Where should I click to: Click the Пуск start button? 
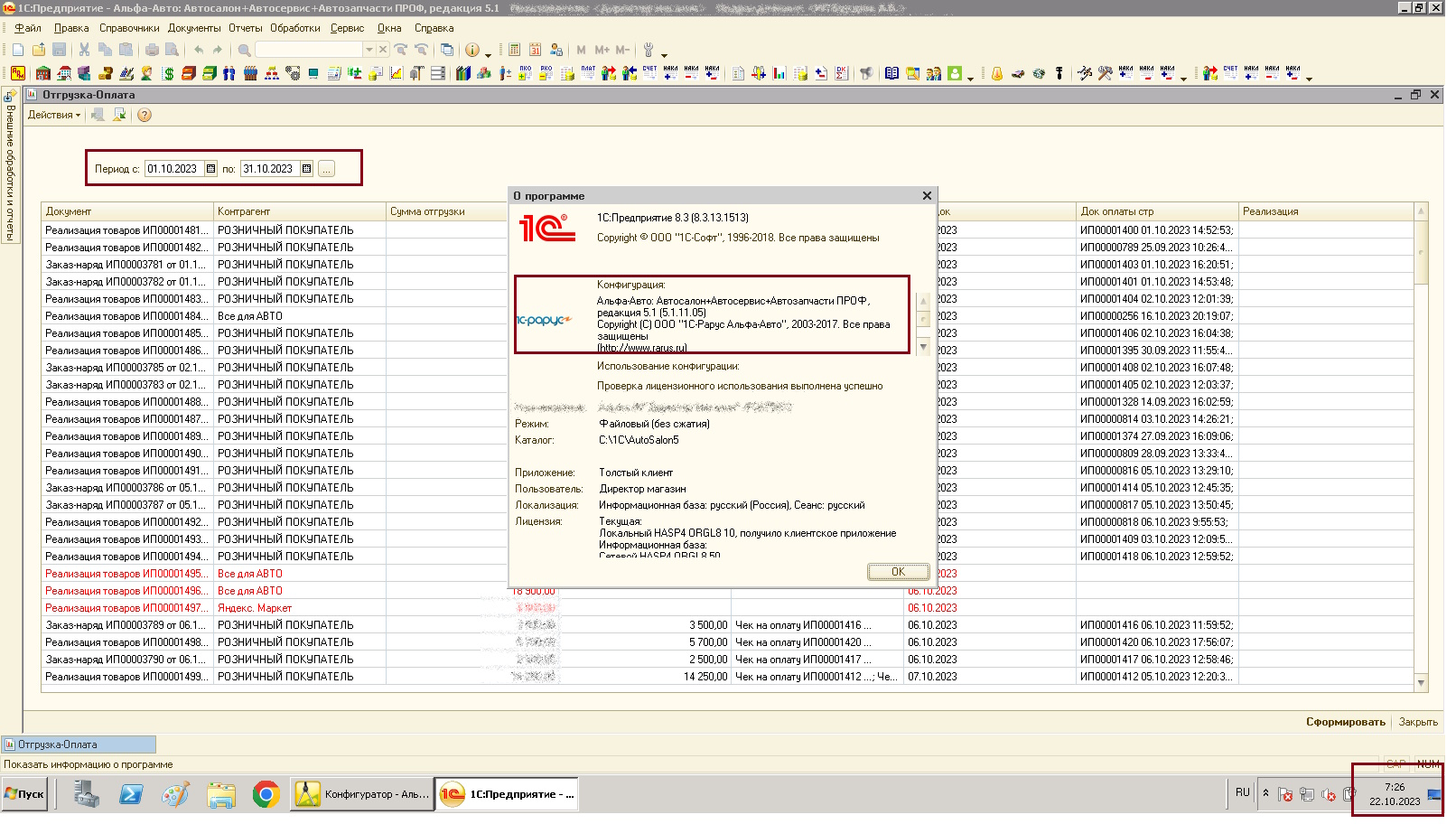coord(24,794)
